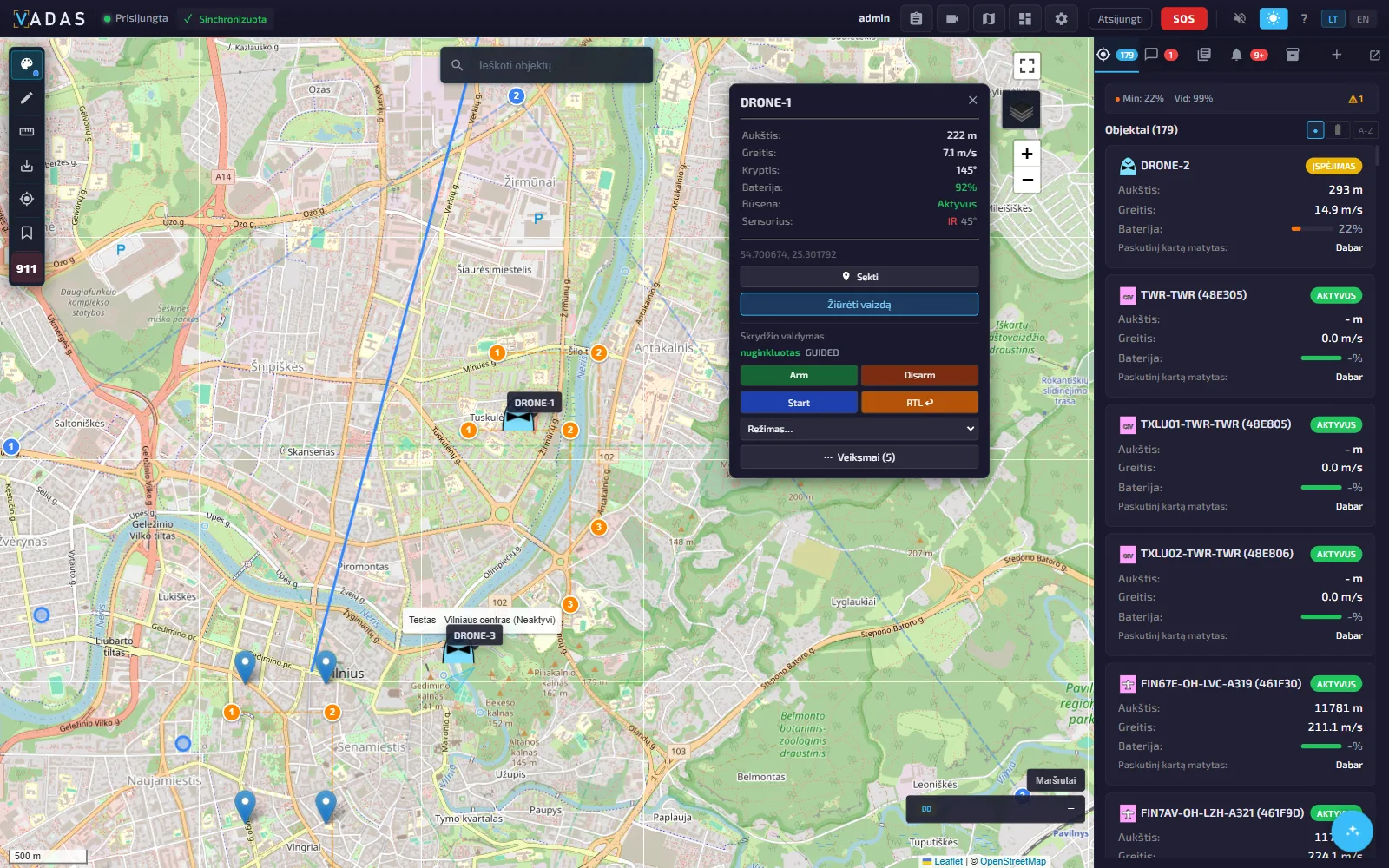Open the notifications bell tab
The height and width of the screenshot is (868, 1389).
(1236, 55)
